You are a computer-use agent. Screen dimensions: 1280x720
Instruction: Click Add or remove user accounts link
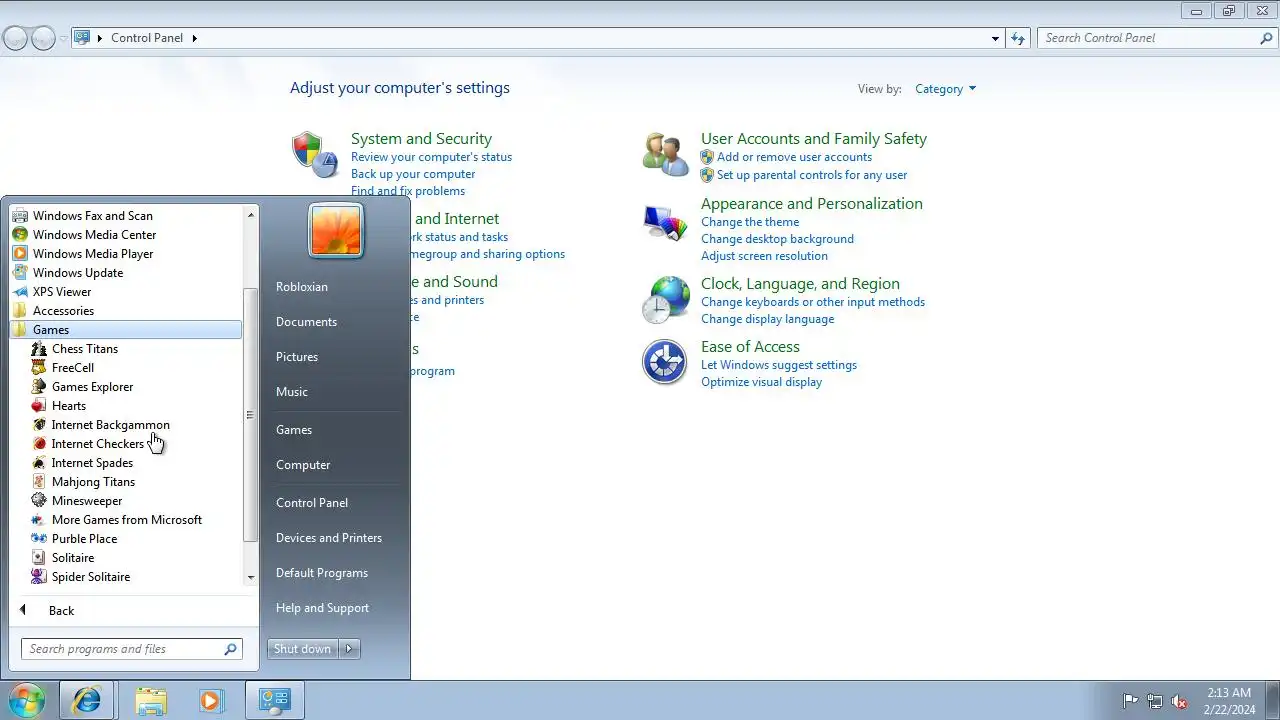794,157
